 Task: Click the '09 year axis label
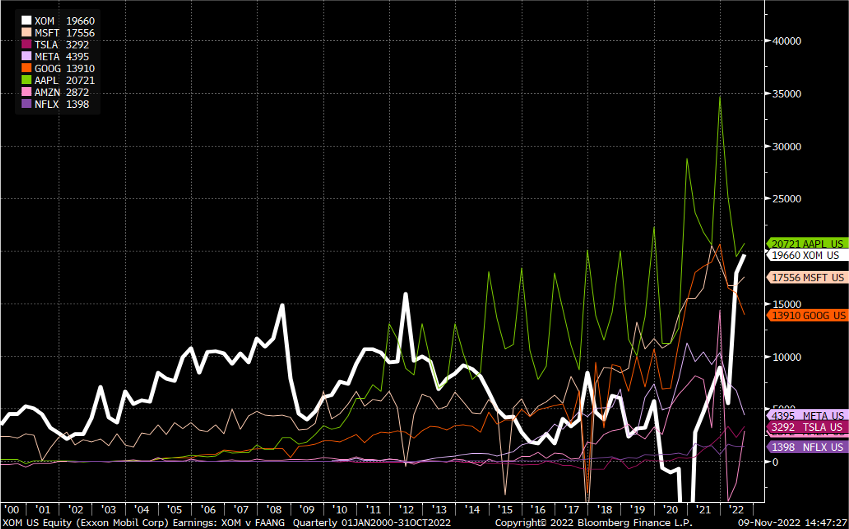[x=308, y=510]
